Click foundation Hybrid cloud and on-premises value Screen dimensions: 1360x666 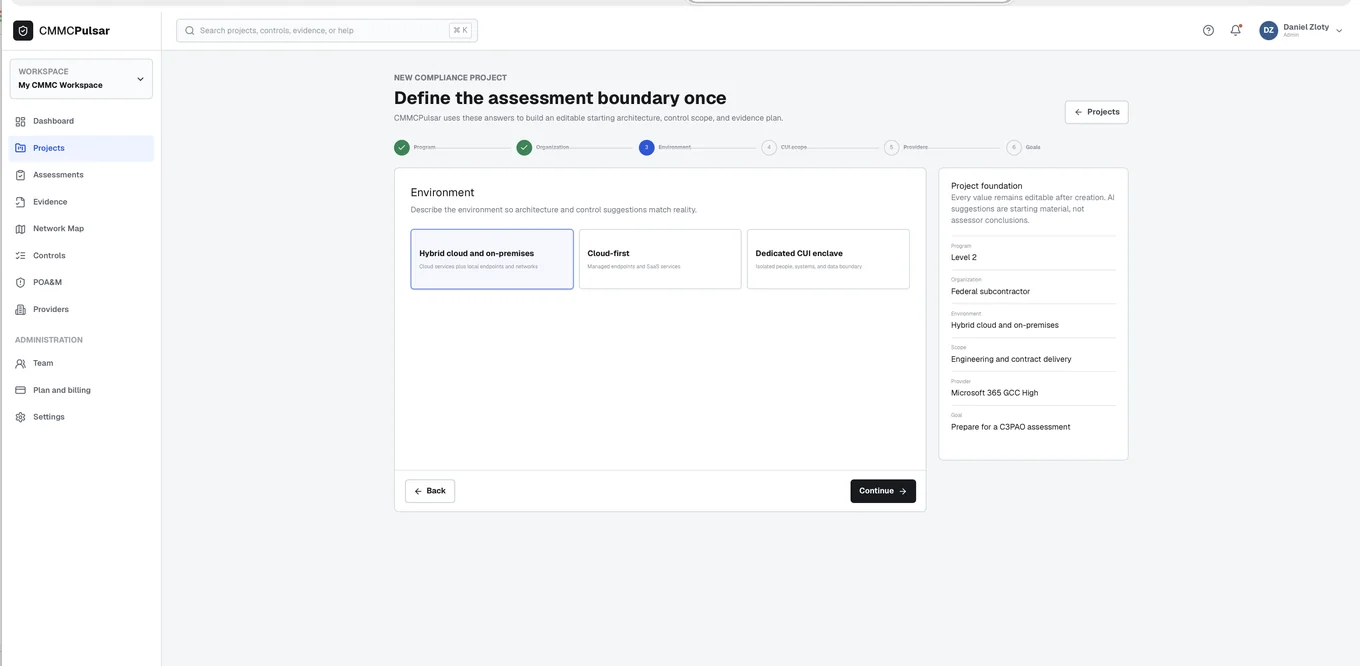pyautogui.click(x=1005, y=325)
